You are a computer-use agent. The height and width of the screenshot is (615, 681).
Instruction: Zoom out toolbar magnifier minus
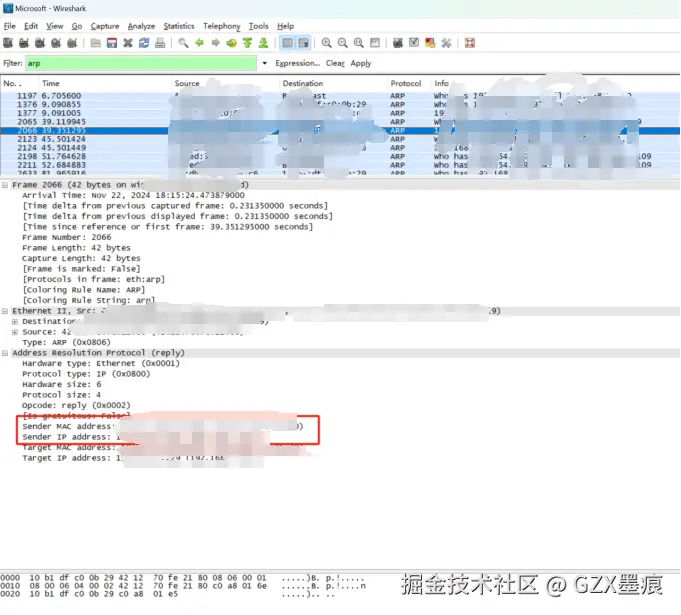(x=343, y=43)
